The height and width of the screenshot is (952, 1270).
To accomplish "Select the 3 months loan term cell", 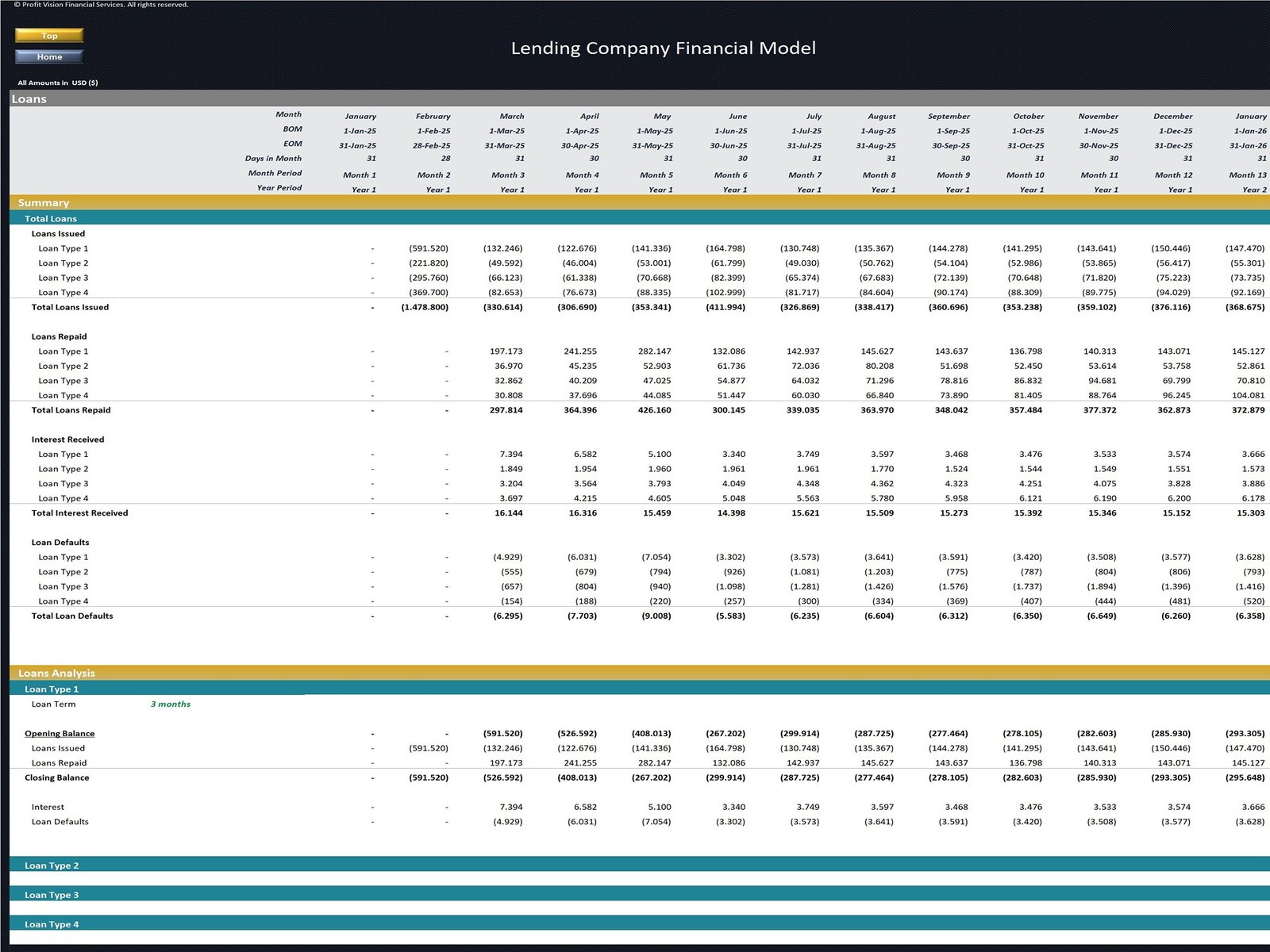I will [171, 704].
